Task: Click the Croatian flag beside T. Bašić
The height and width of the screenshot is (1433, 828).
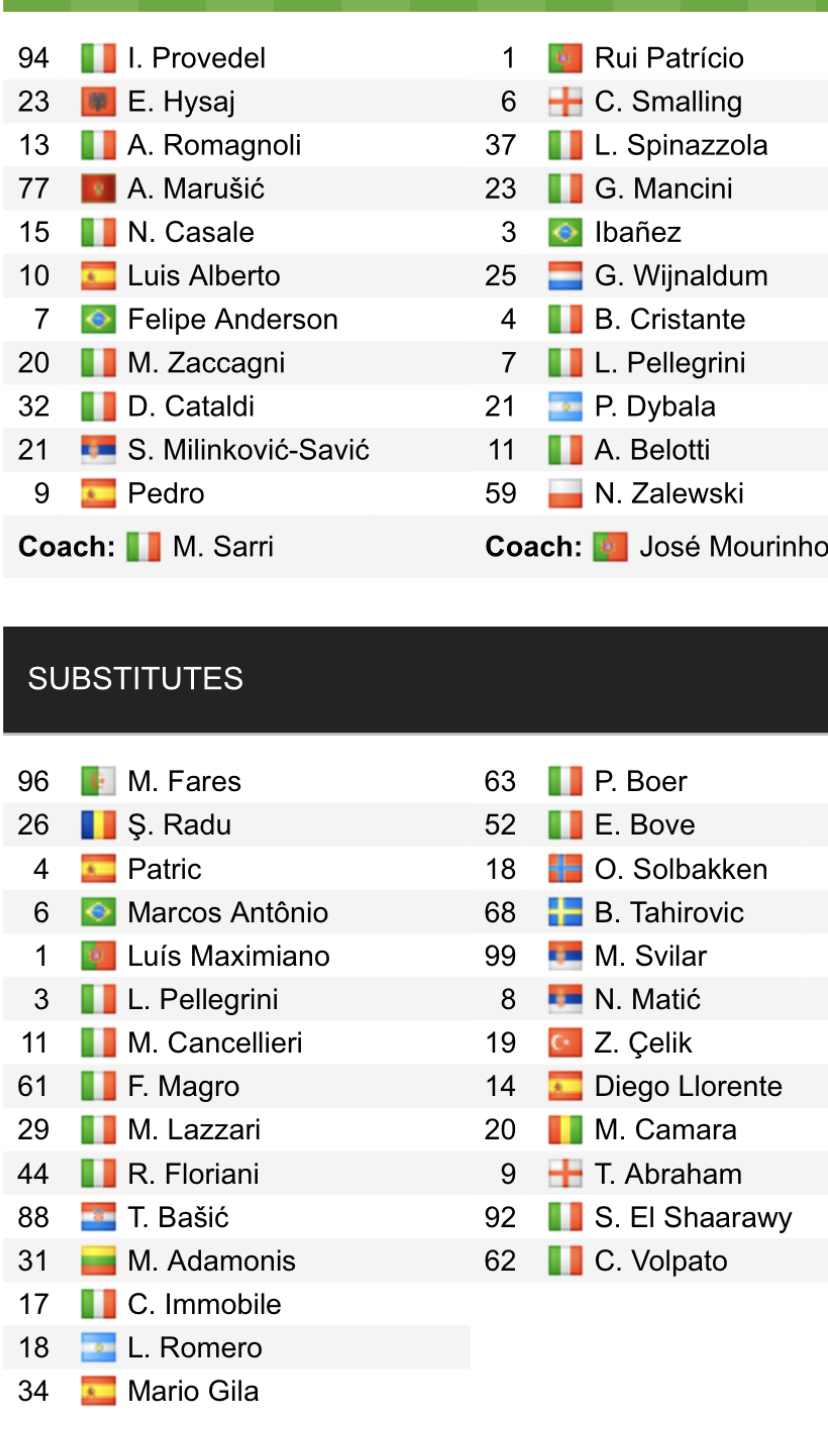Action: click(x=98, y=1217)
